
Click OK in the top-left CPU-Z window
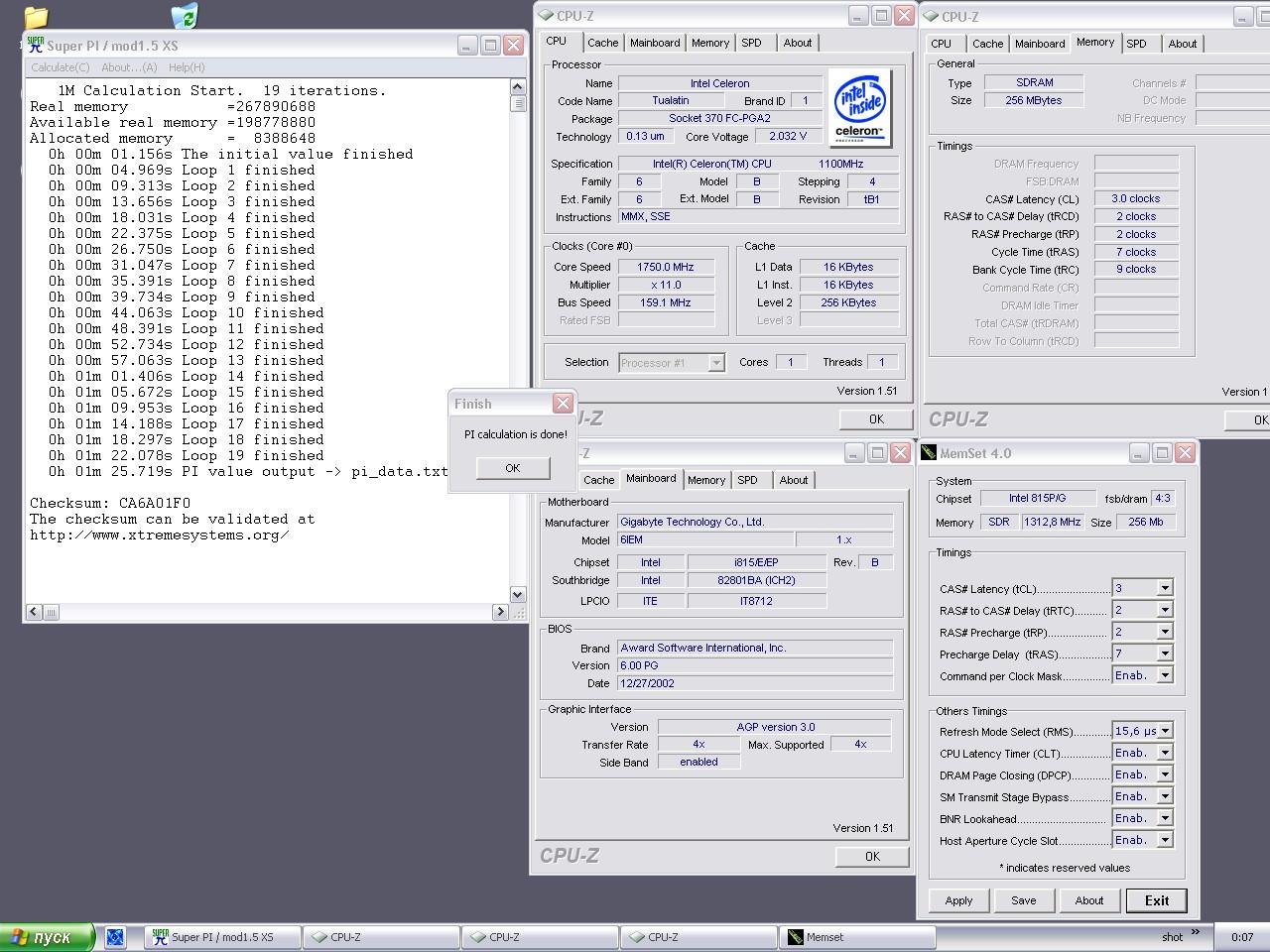876,419
